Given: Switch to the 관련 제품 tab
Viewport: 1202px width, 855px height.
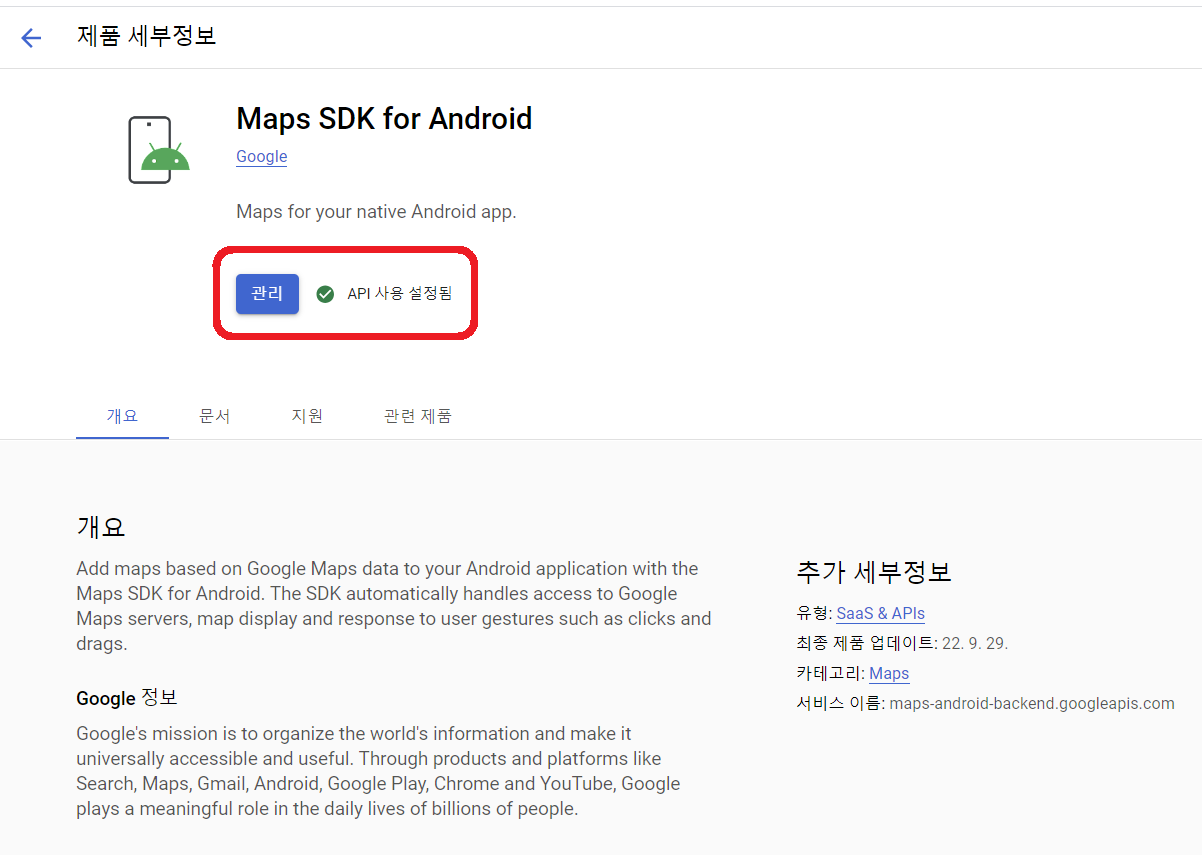Looking at the screenshot, I should (418, 416).
